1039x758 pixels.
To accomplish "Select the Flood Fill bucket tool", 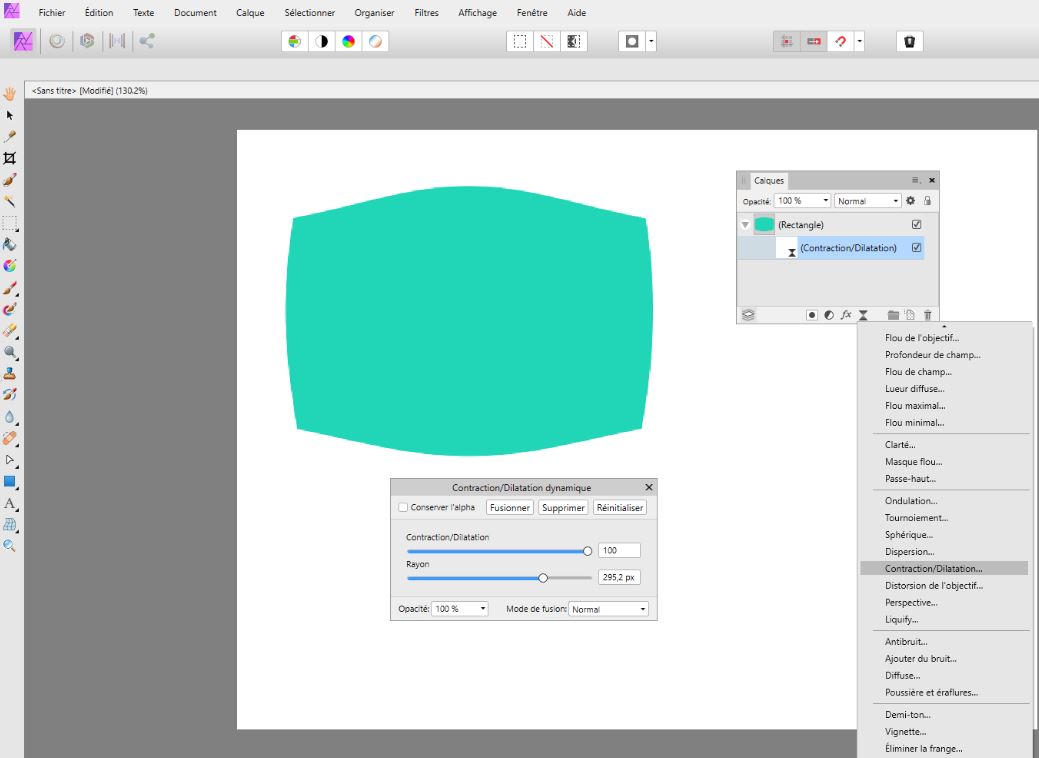I will click(x=9, y=244).
